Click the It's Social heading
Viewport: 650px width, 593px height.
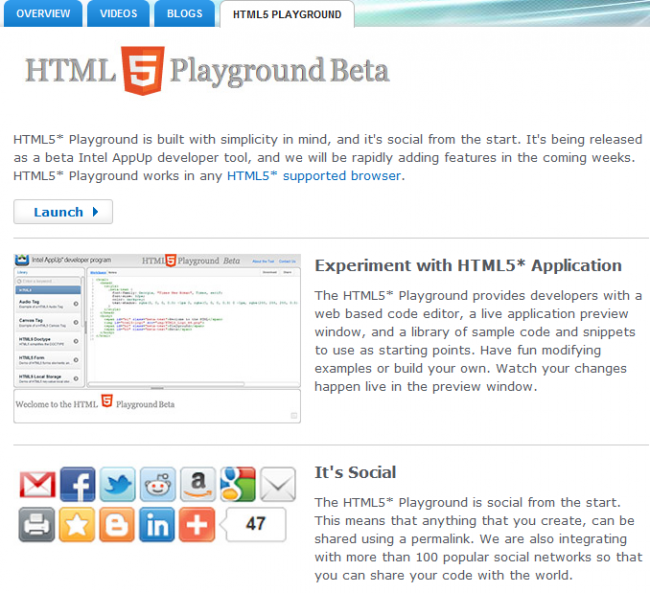(355, 472)
